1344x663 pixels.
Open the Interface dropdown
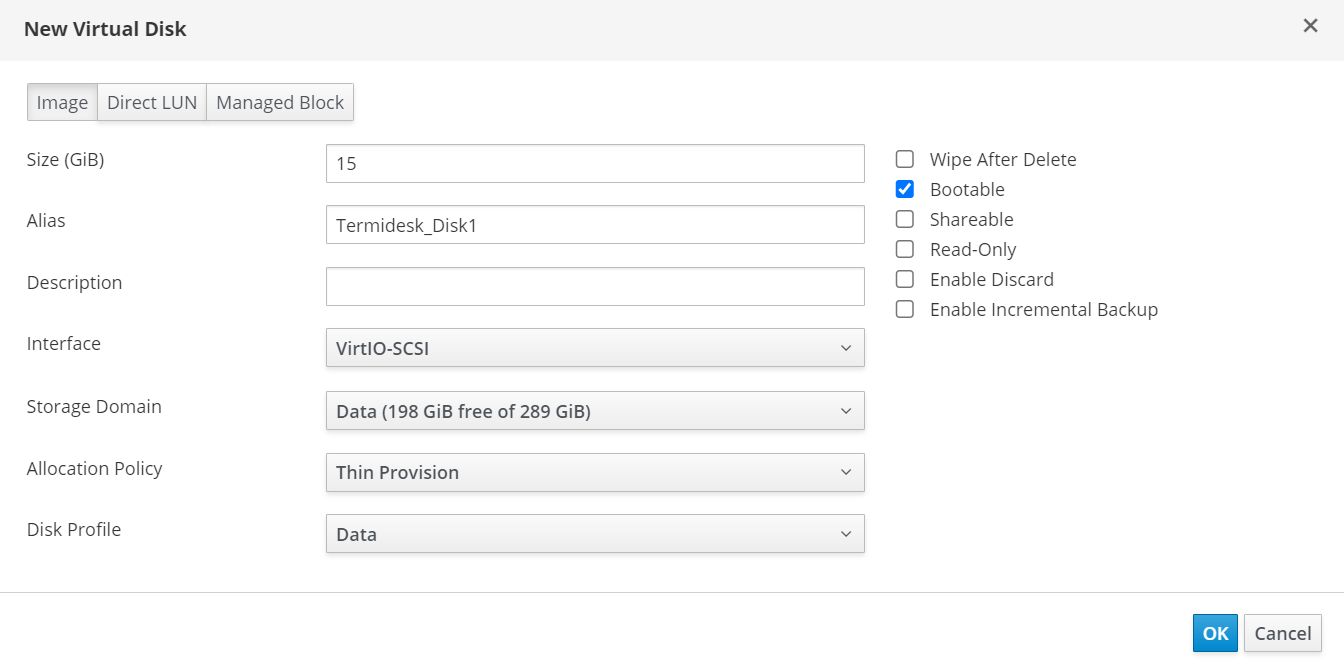[595, 348]
